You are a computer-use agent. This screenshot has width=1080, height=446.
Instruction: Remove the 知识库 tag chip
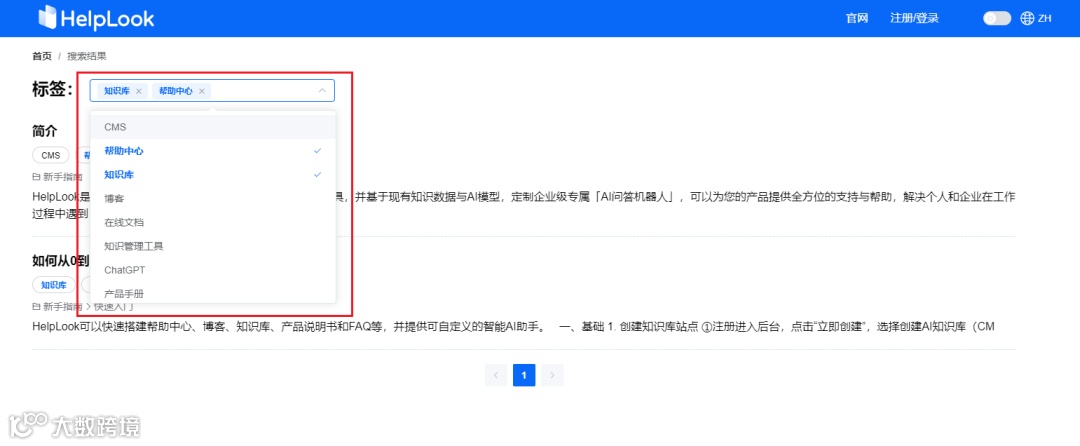coord(138,91)
